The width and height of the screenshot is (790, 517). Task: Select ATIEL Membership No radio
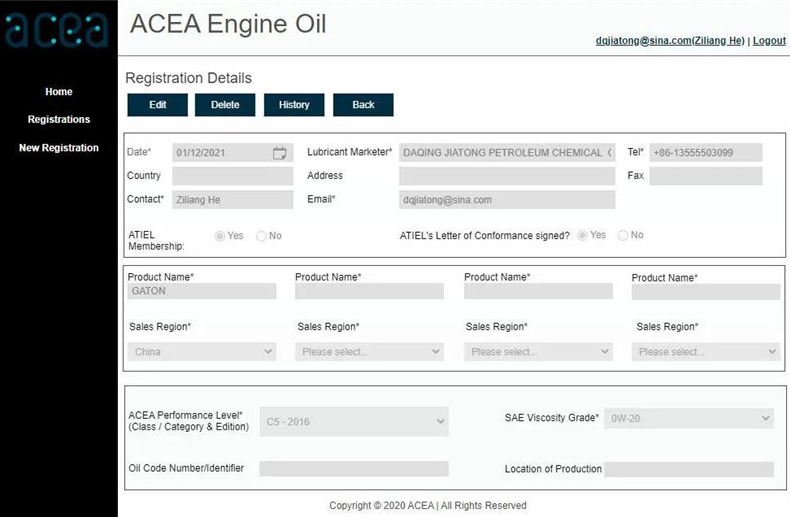point(261,236)
